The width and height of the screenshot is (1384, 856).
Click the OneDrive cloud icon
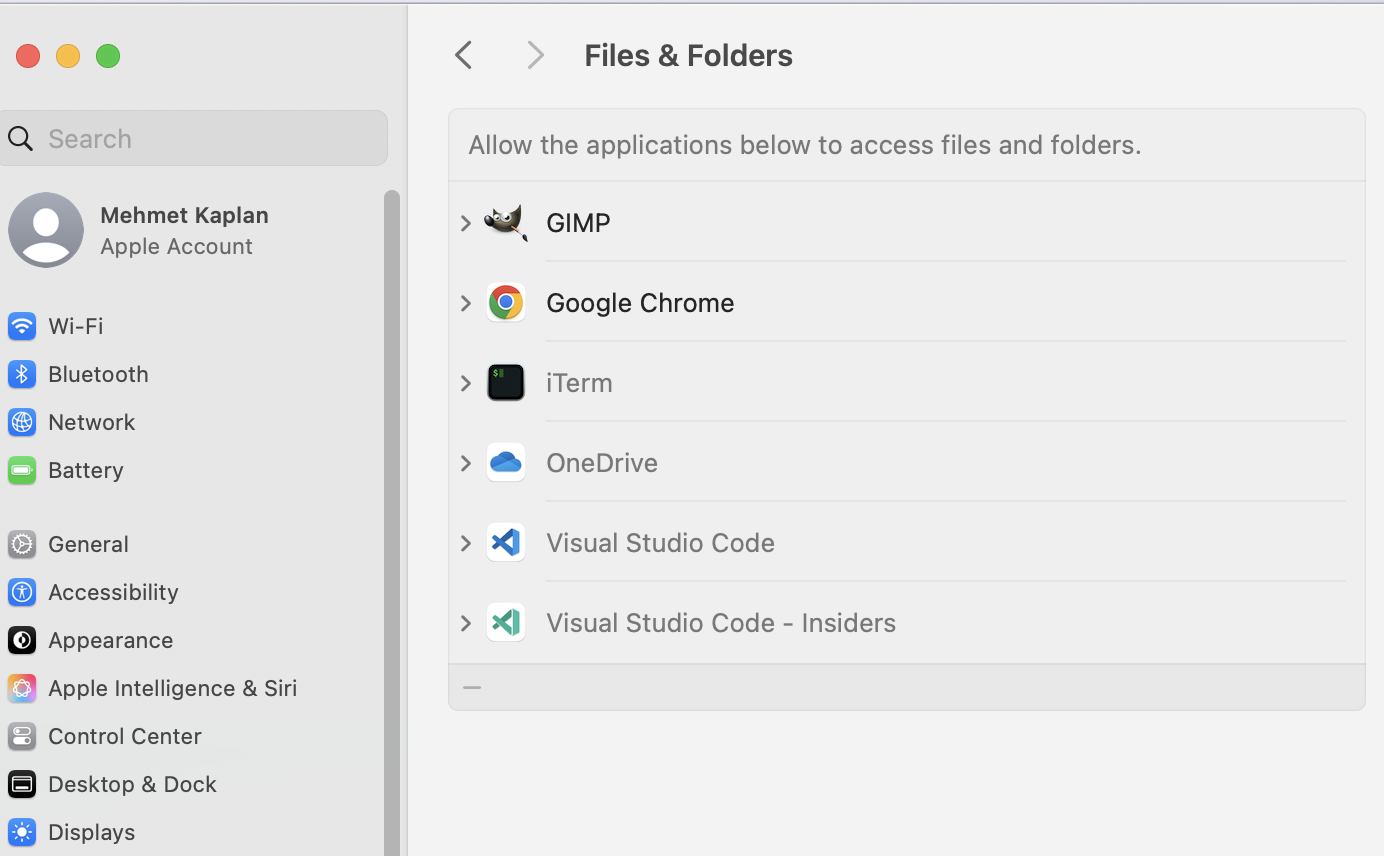coord(506,462)
